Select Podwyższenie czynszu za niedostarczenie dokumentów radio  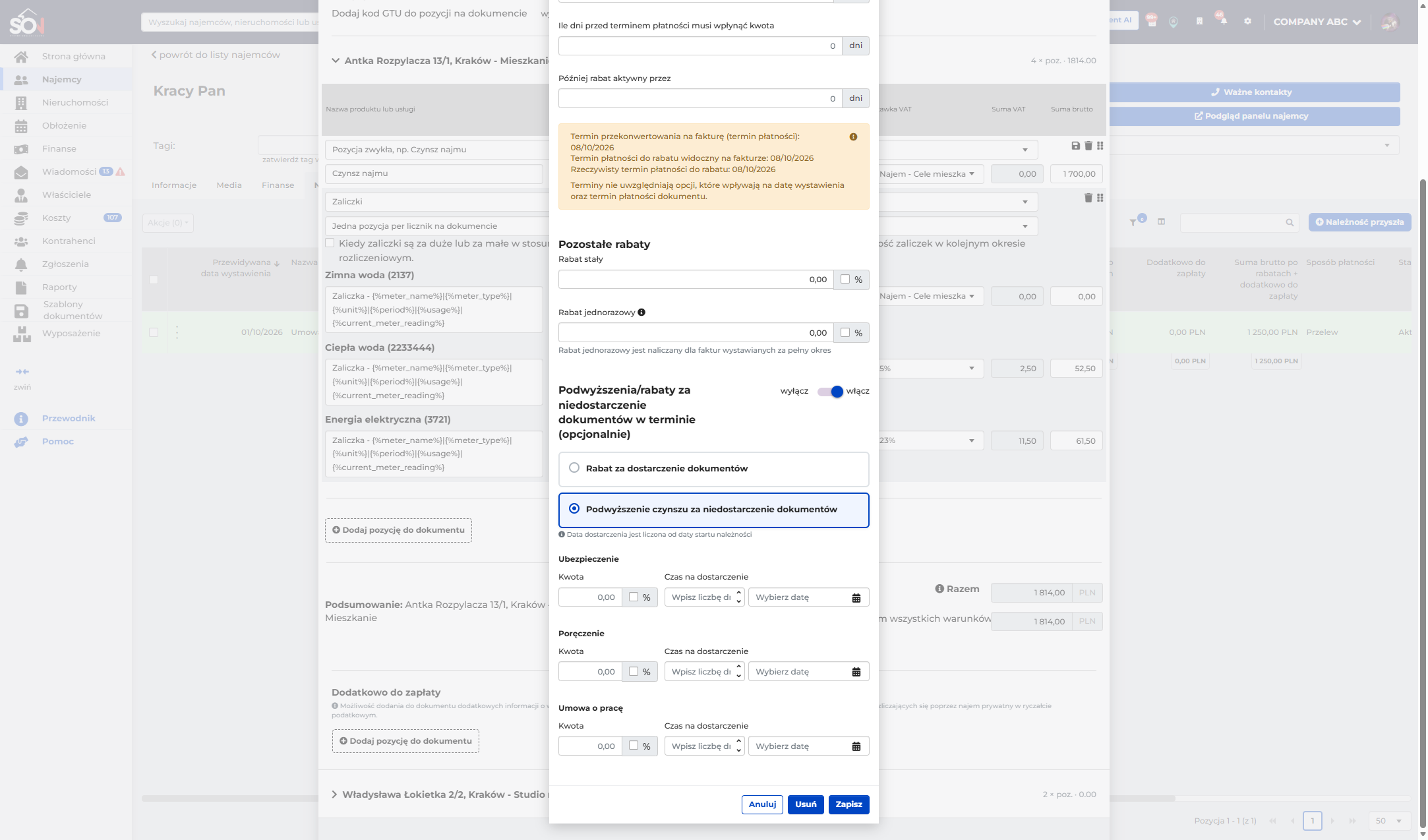point(574,509)
